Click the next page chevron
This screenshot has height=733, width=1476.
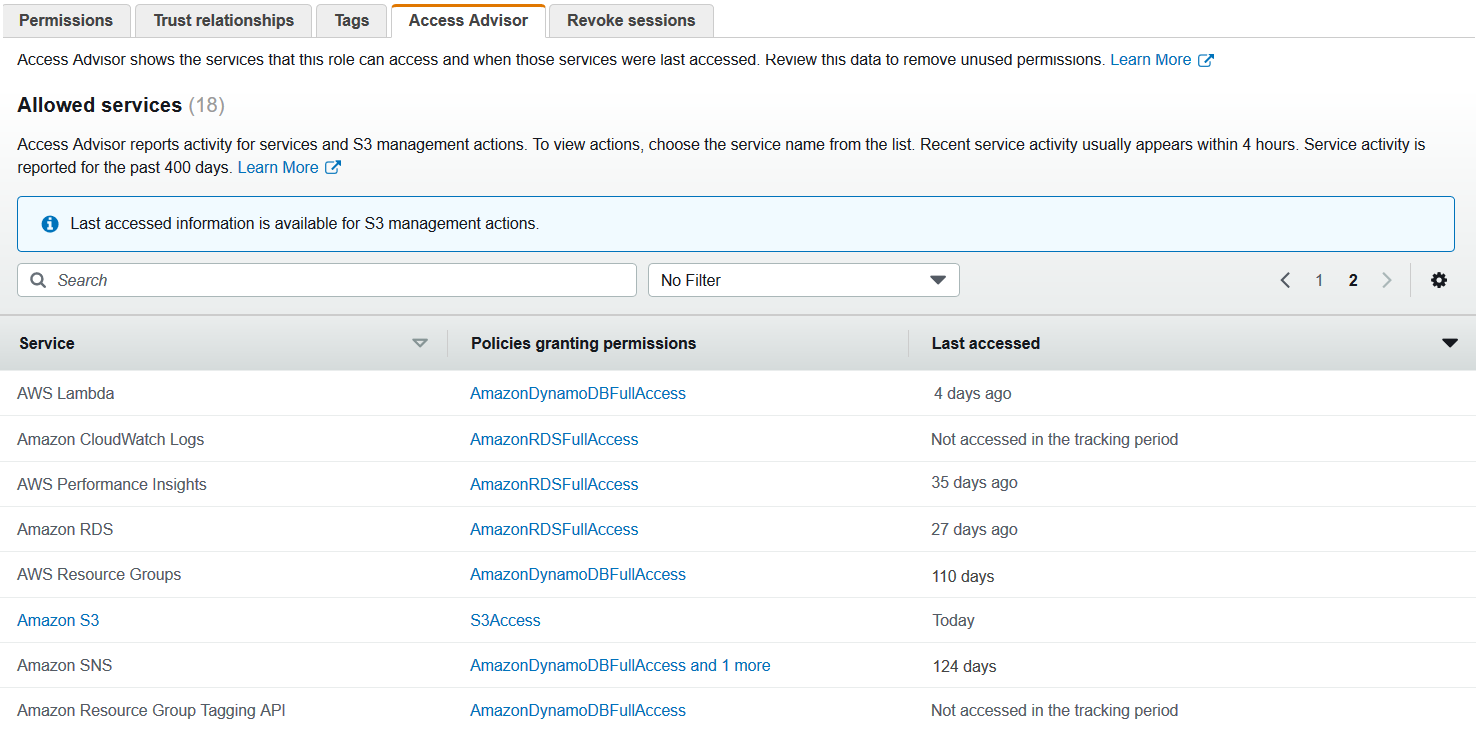click(1387, 280)
